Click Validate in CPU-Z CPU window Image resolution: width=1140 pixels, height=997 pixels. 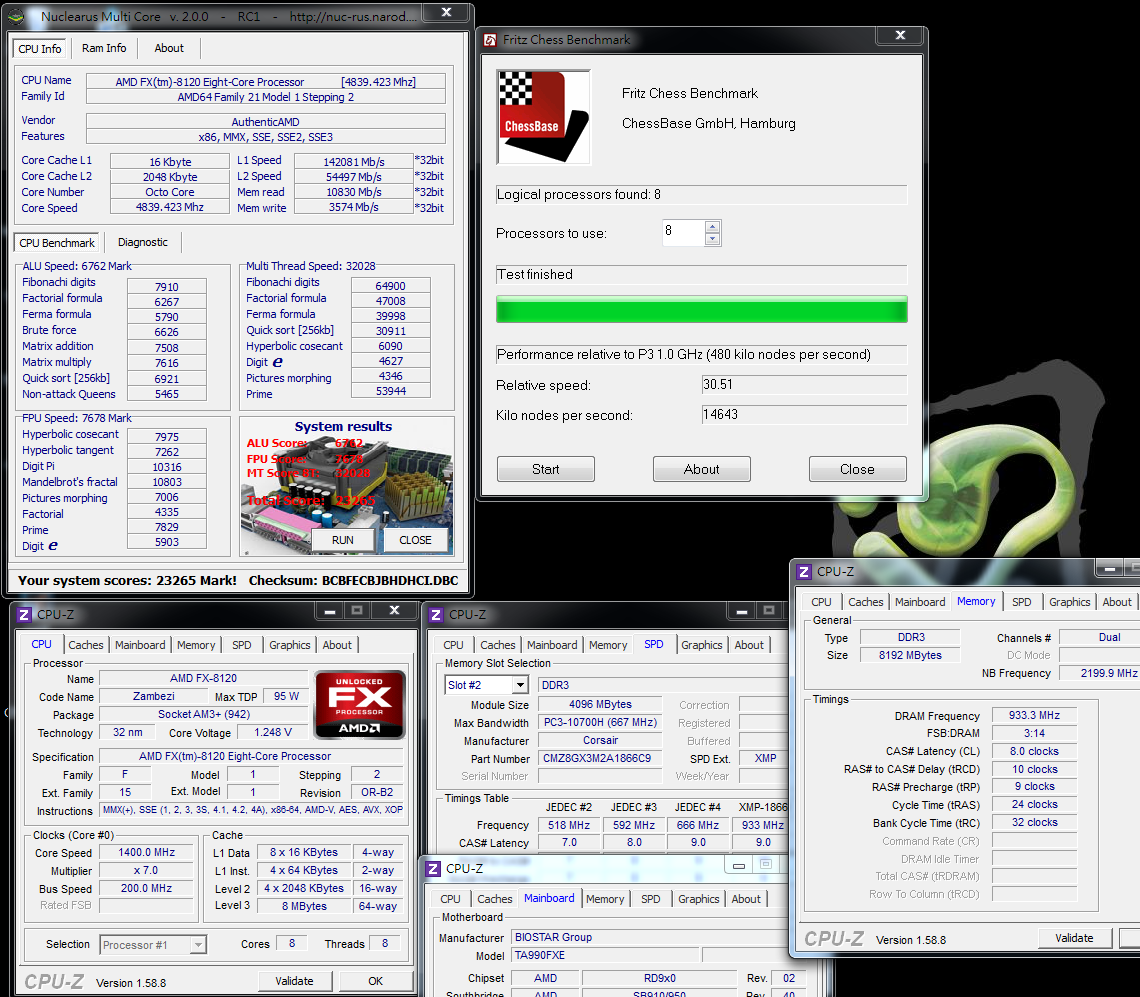(294, 981)
